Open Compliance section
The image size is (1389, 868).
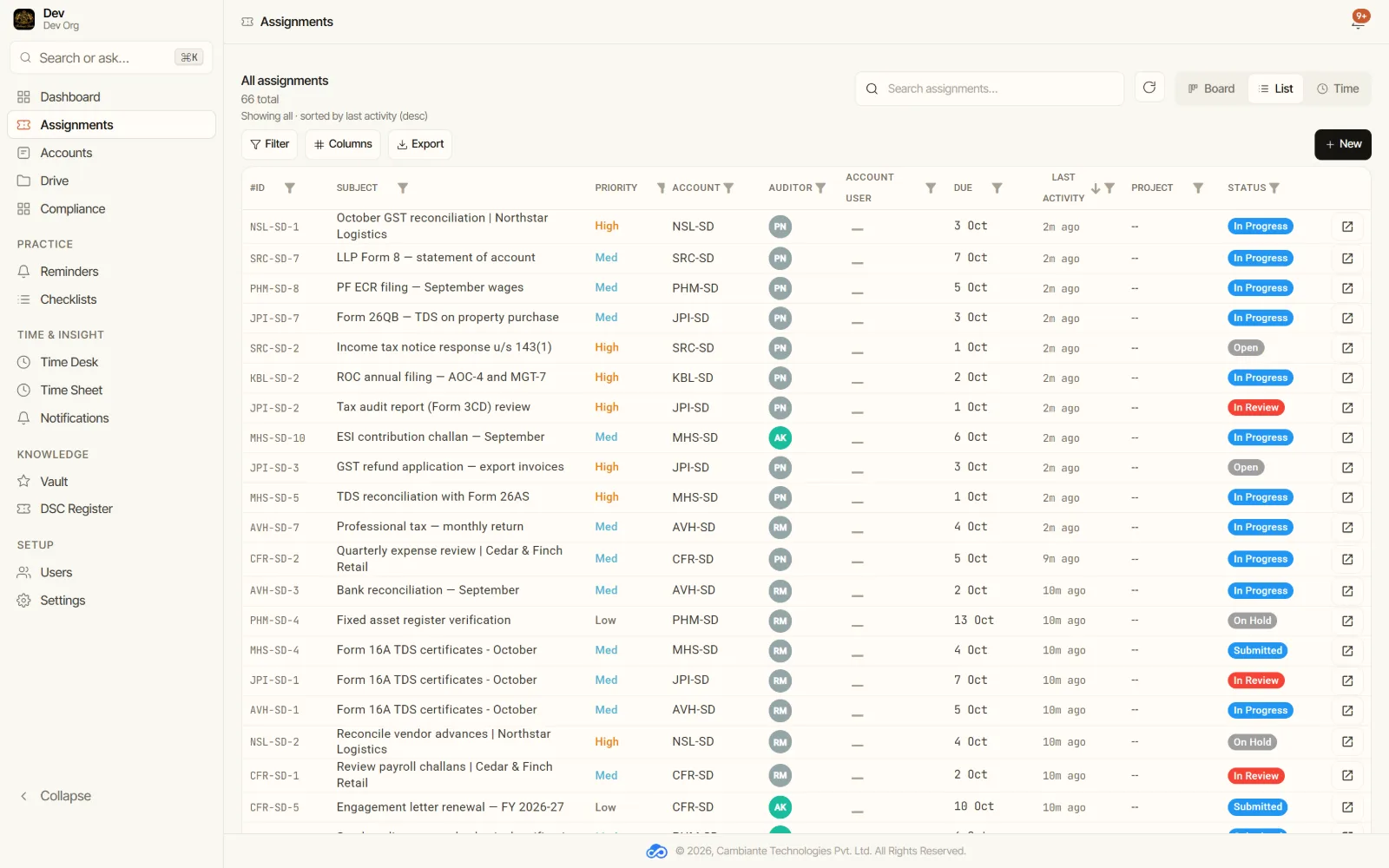click(111, 208)
